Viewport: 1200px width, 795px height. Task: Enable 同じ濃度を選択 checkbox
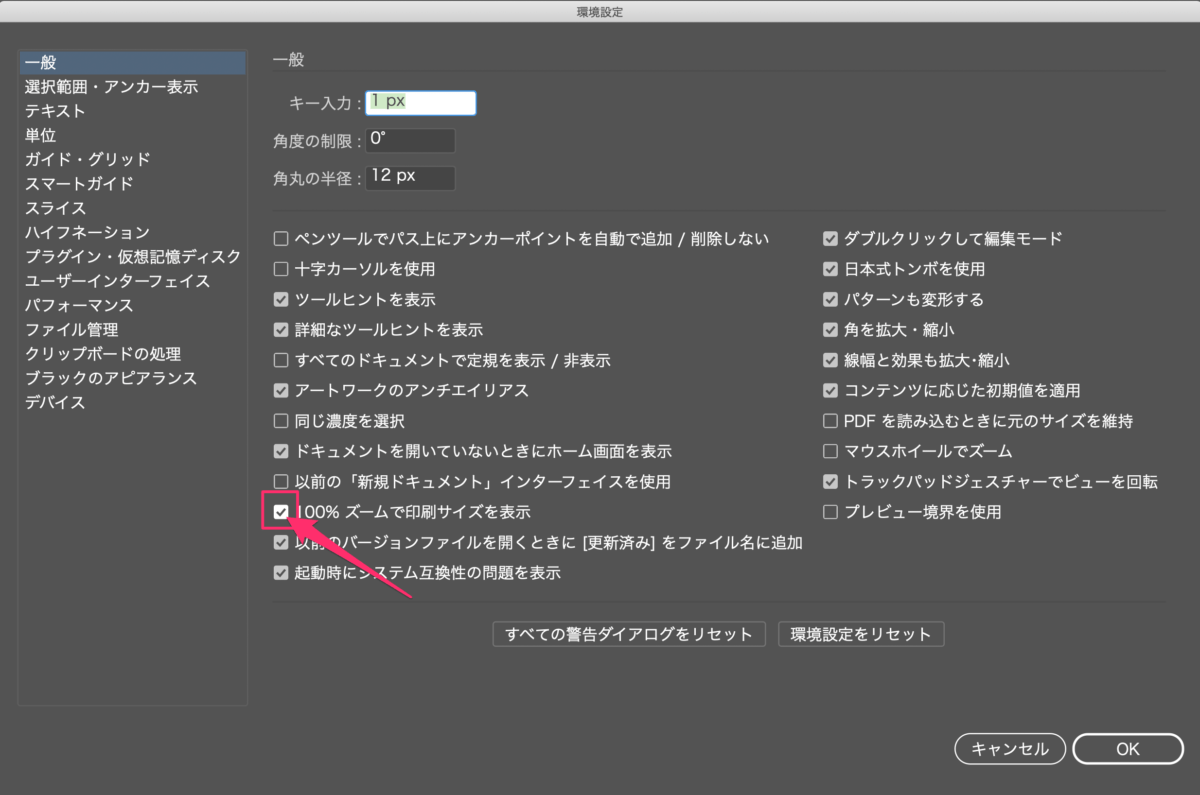281,421
